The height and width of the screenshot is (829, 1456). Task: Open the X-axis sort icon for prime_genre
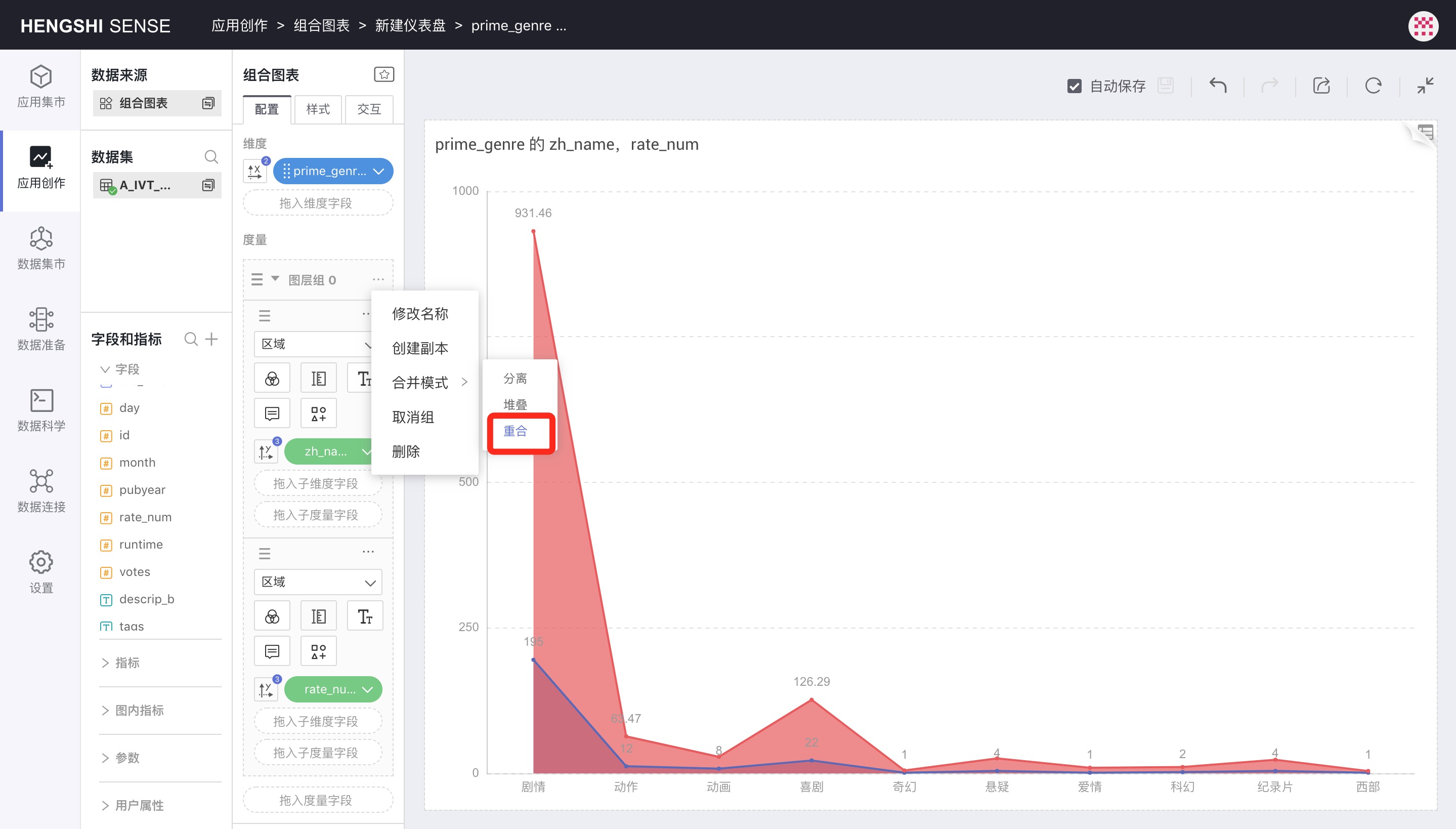[x=255, y=171]
